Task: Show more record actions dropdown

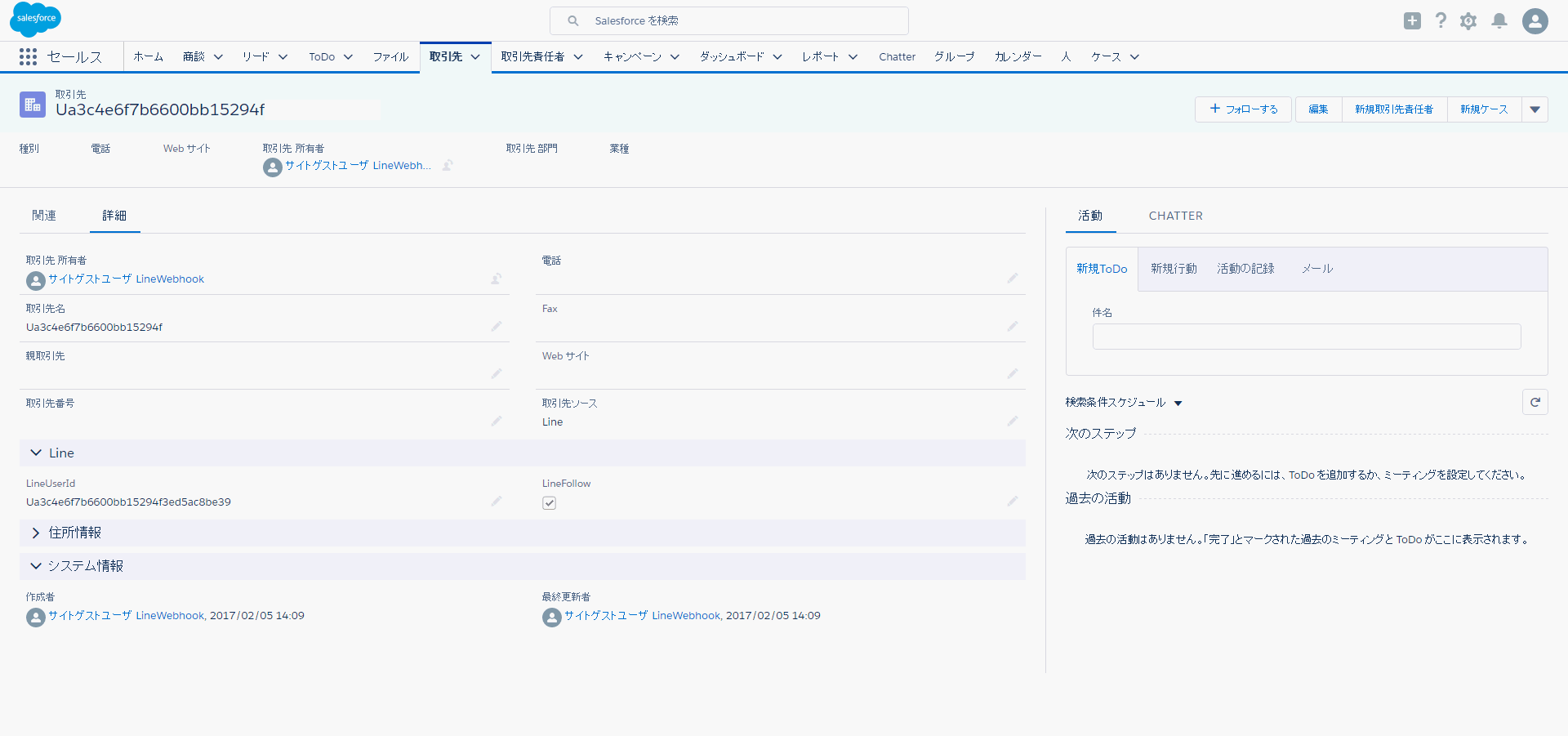Action: point(1535,109)
